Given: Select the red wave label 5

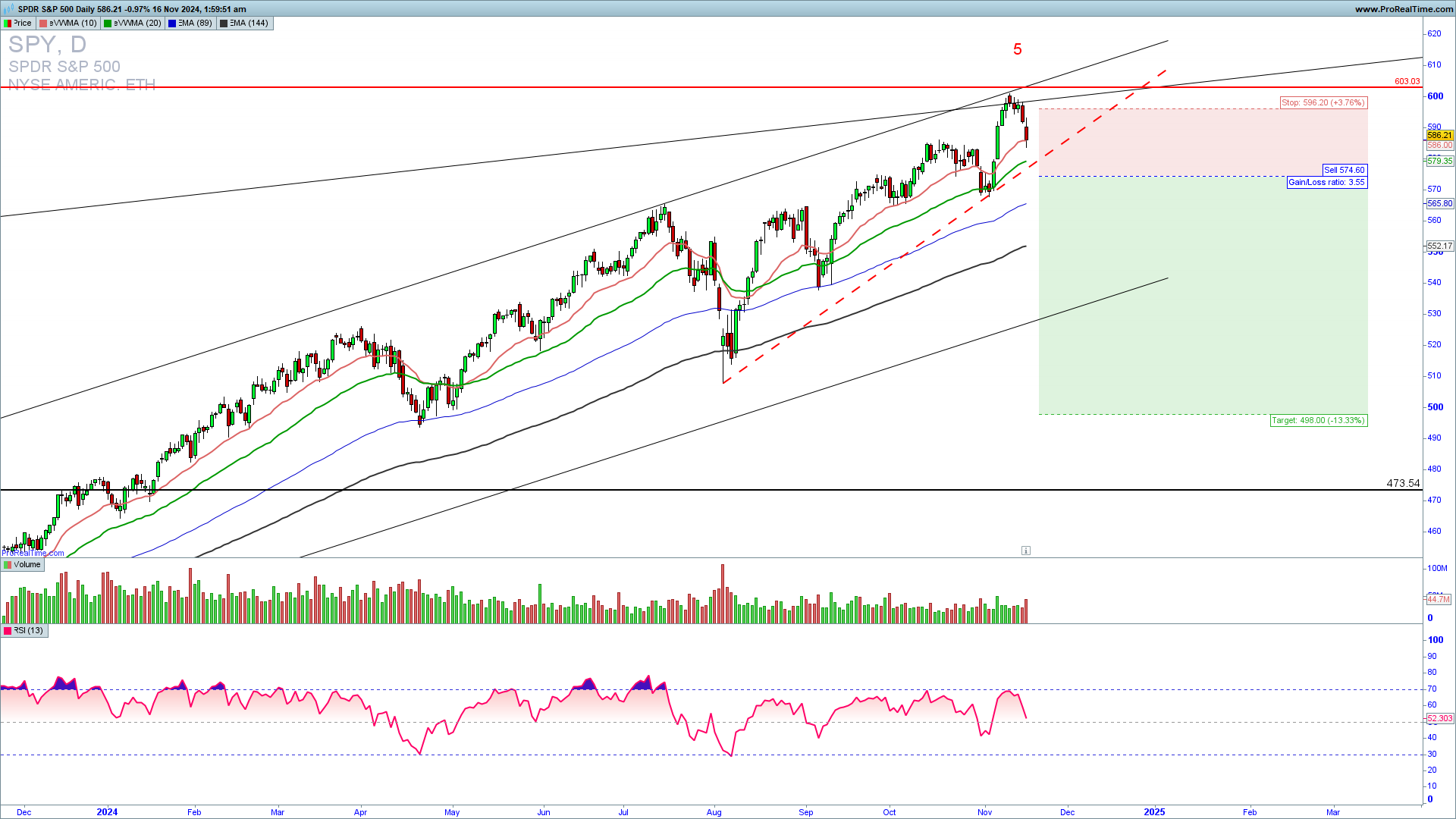Looking at the screenshot, I should point(1018,49).
